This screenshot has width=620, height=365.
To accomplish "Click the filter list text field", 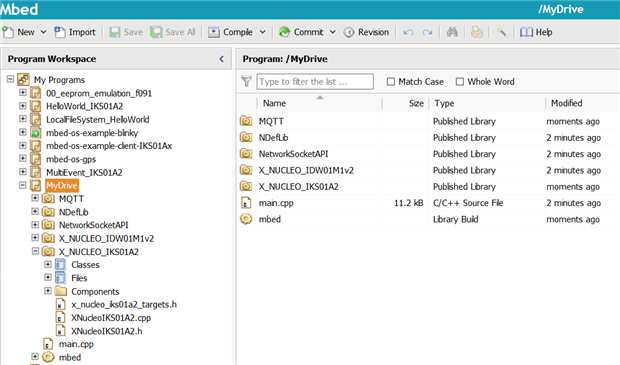I will coord(315,81).
